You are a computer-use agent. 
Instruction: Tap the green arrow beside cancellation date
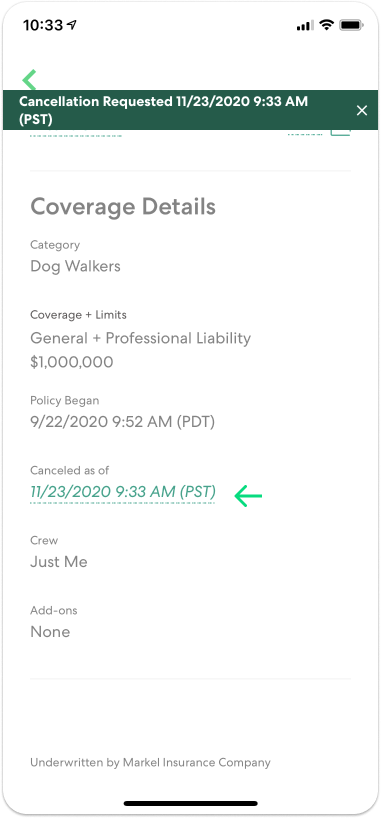pyautogui.click(x=248, y=496)
